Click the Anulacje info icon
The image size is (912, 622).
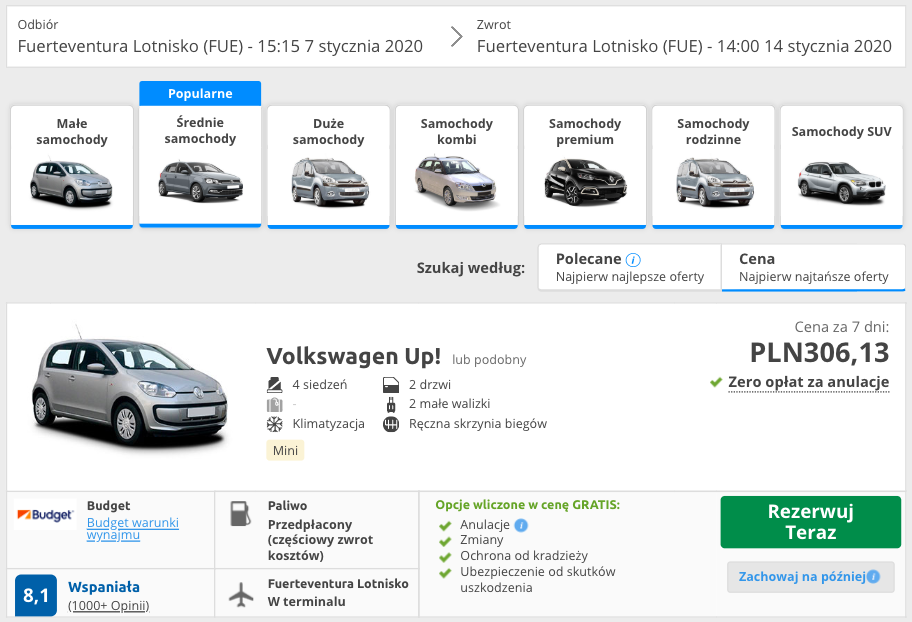521,525
